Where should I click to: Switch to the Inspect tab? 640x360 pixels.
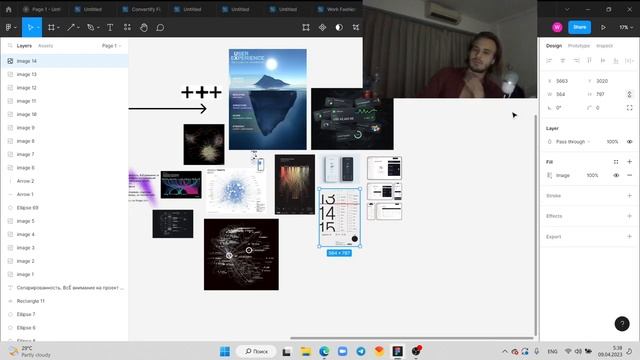[604, 46]
